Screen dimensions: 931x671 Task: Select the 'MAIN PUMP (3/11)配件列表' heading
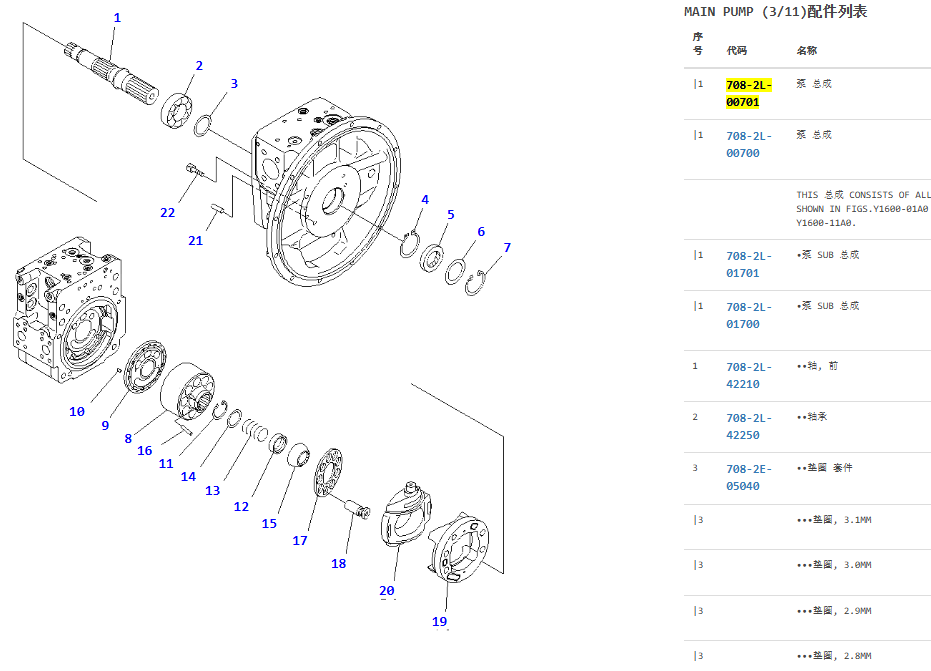tap(775, 11)
